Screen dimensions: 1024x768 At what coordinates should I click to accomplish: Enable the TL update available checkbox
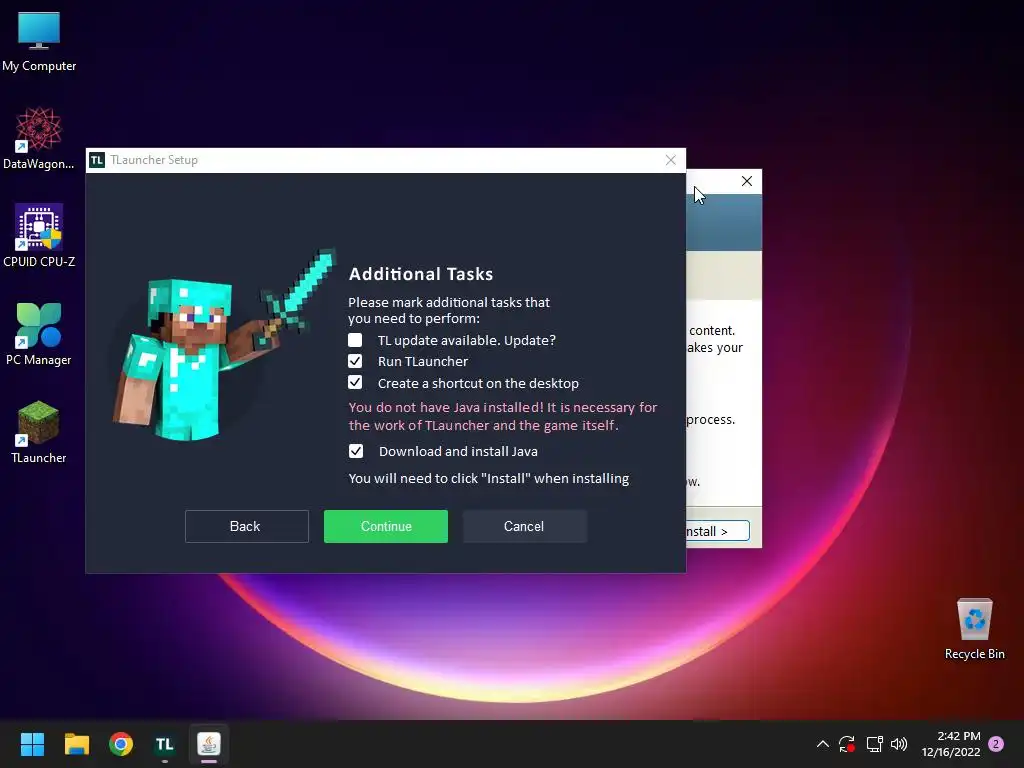click(x=355, y=340)
